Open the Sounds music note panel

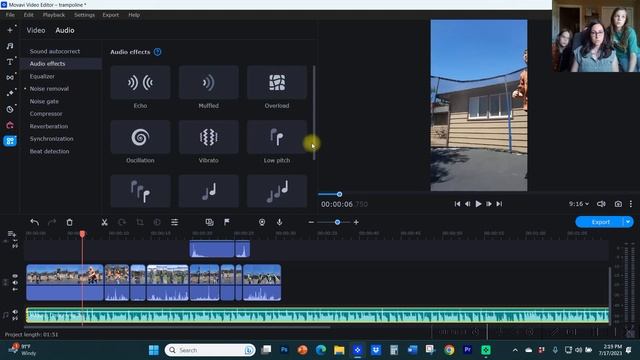click(10, 46)
